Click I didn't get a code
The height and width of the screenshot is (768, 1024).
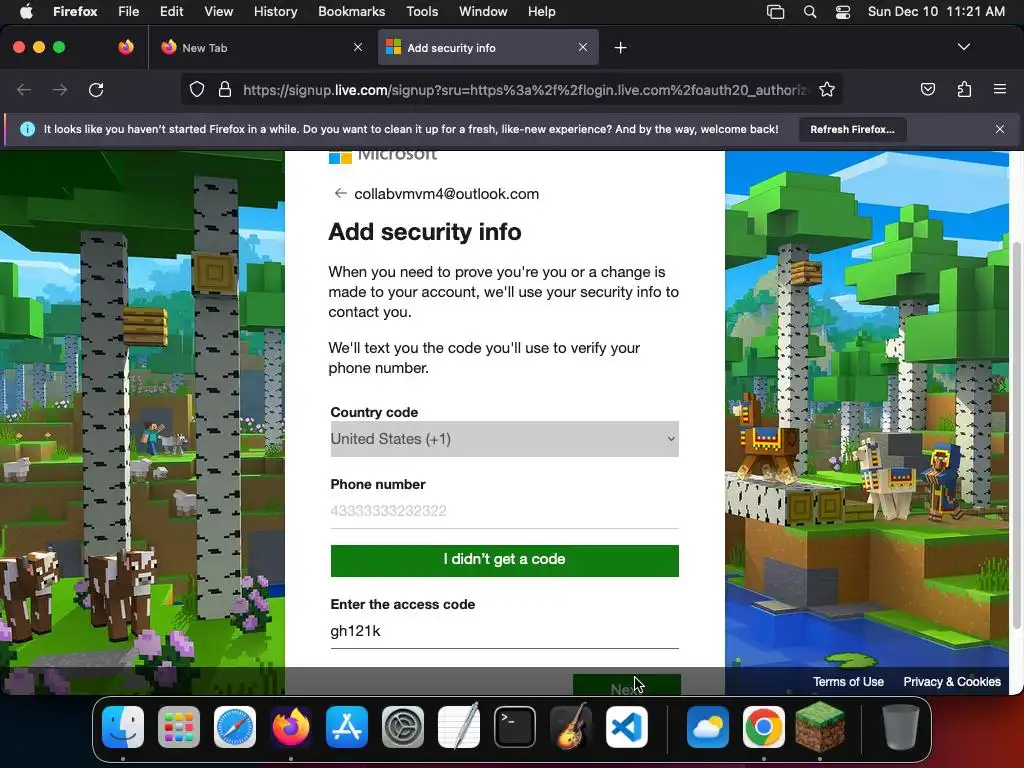pos(504,560)
